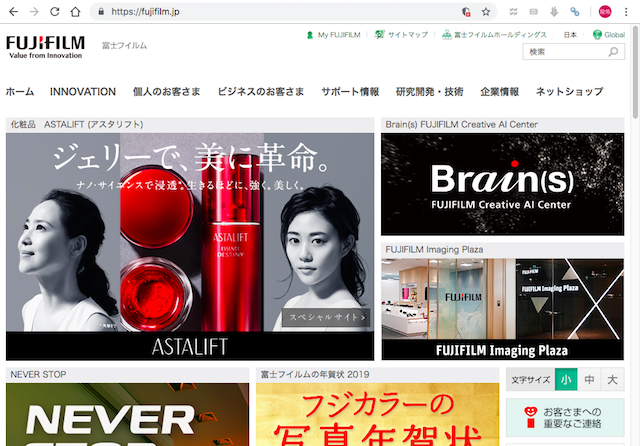The width and height of the screenshot is (640, 446).
Task: Select the INNOVATION nav item
Action: click(83, 92)
